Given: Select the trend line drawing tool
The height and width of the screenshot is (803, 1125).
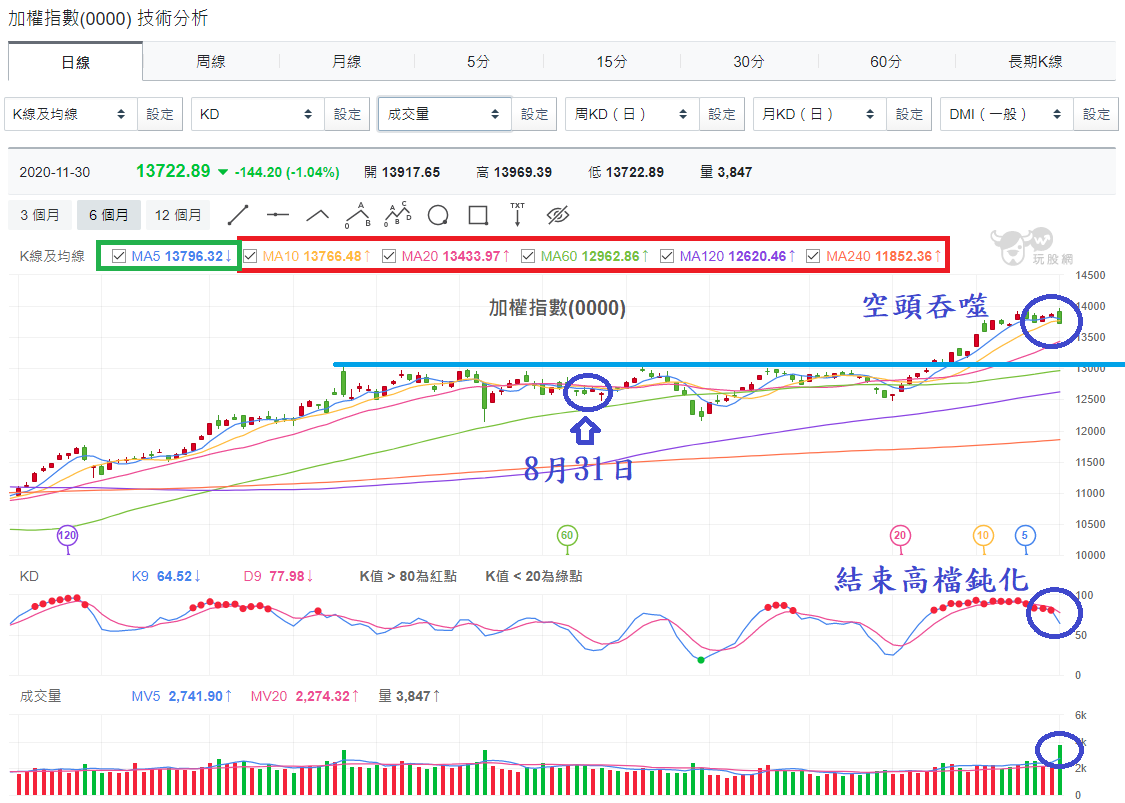Looking at the screenshot, I should tap(237, 215).
